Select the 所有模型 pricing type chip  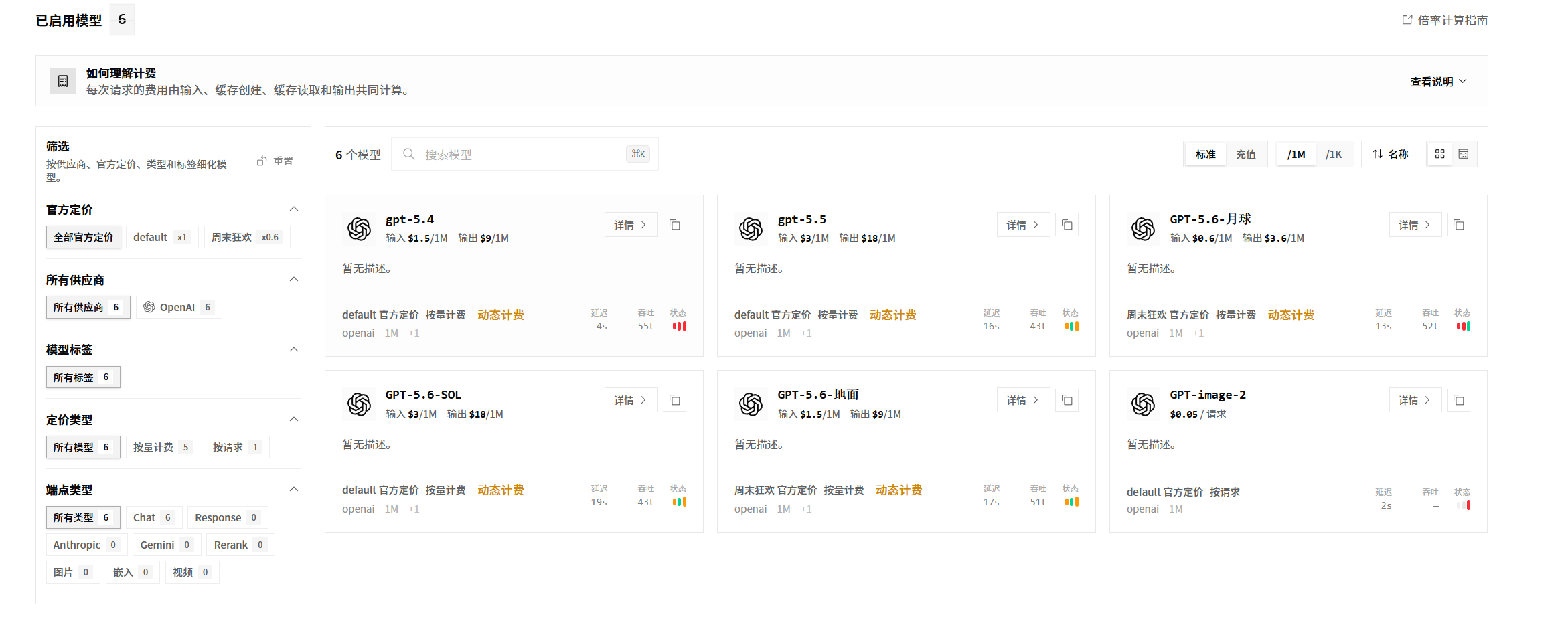tap(83, 447)
